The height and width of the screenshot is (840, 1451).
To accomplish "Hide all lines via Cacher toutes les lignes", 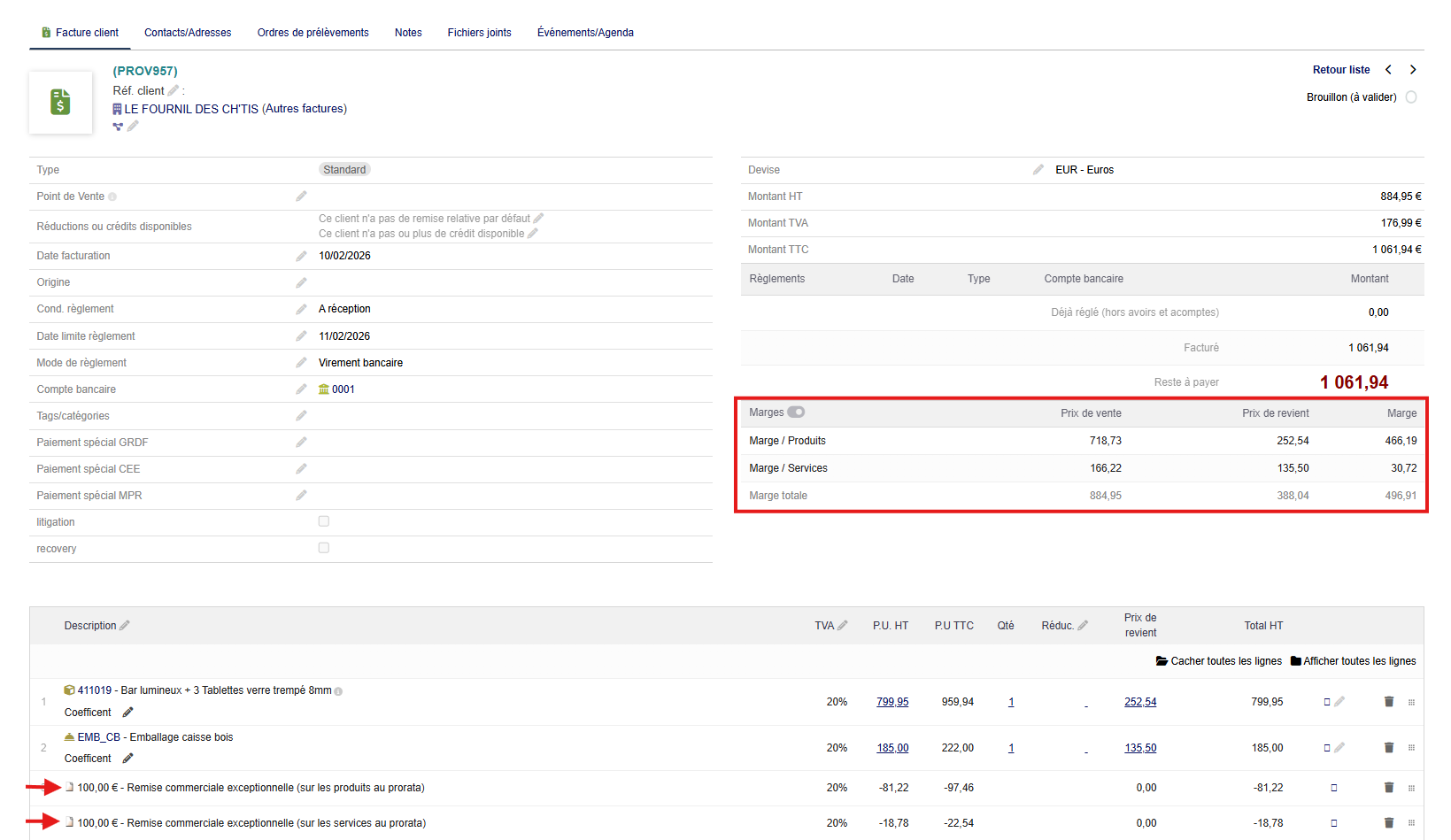I will tap(1219, 661).
